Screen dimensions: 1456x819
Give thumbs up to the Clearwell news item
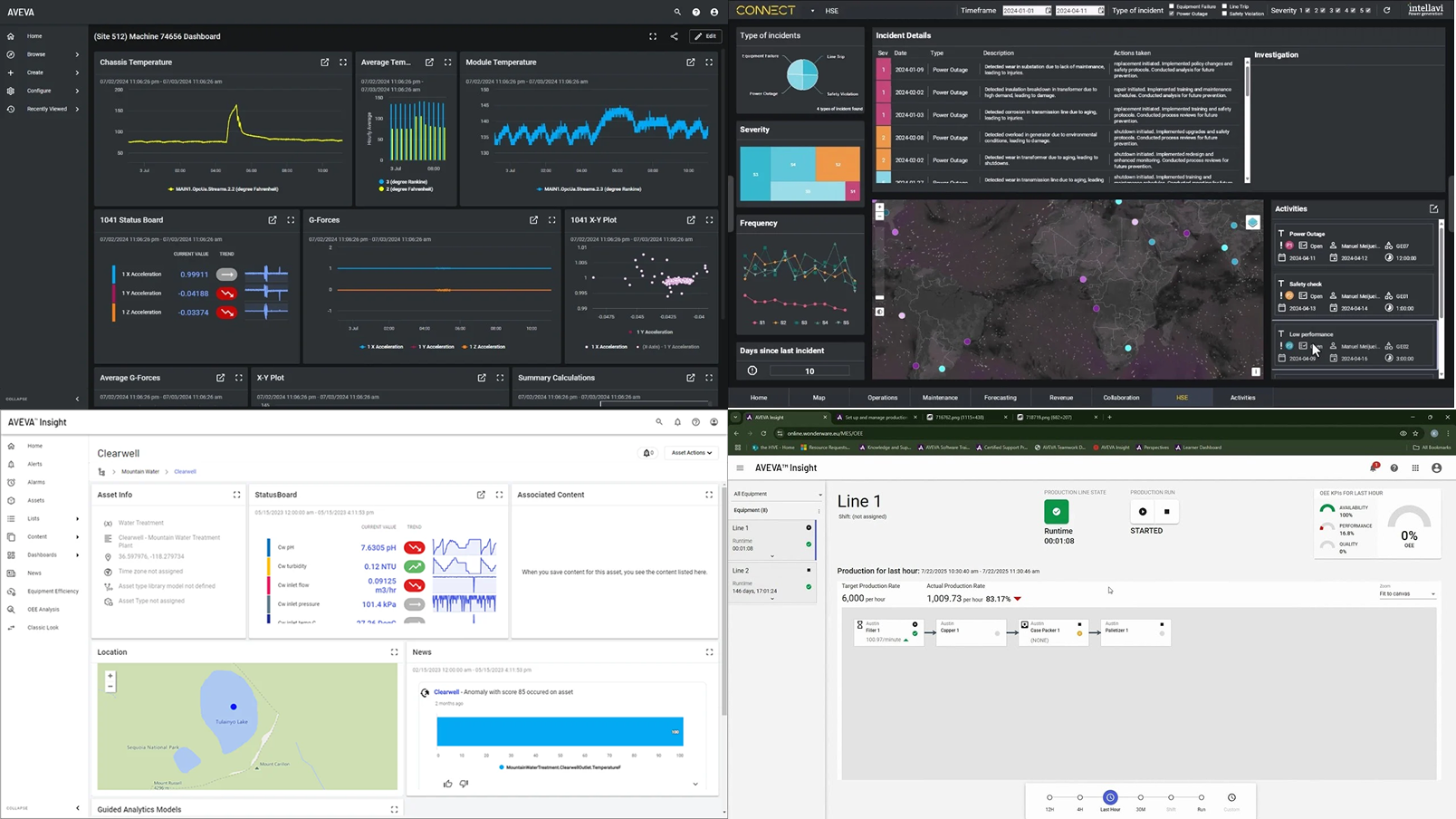pos(448,784)
